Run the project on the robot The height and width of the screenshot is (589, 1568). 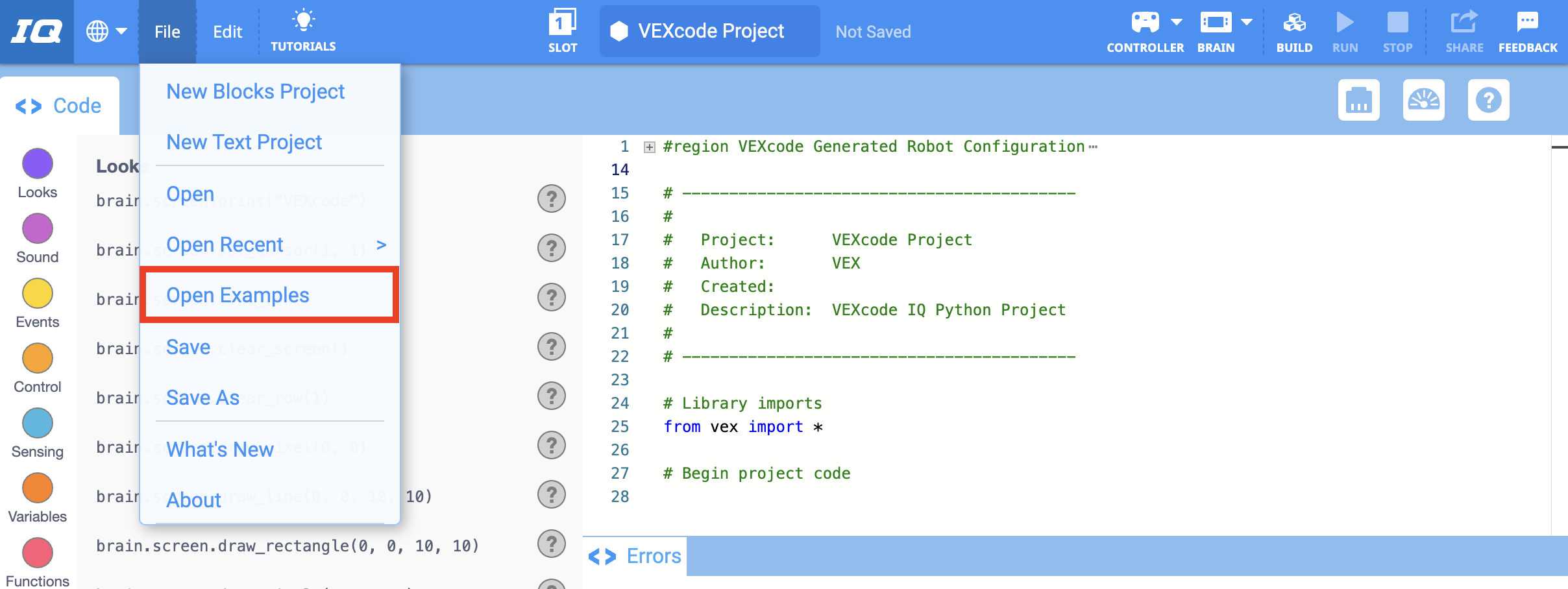(1345, 29)
